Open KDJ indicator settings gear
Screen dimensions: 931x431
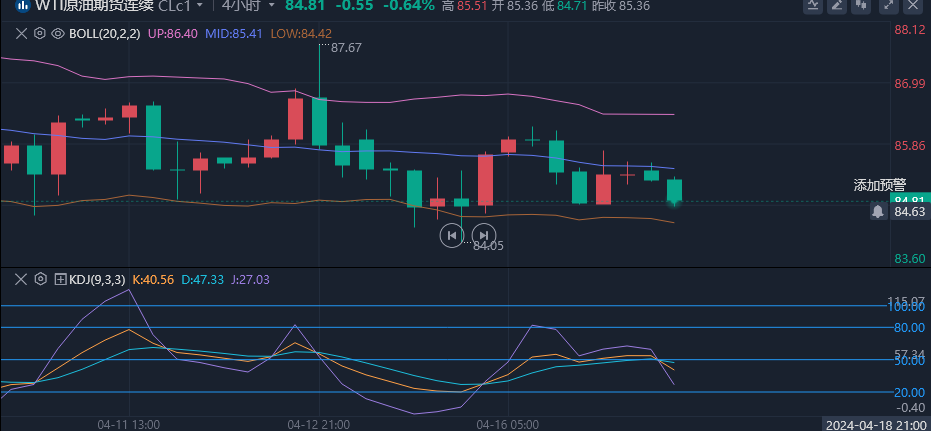point(40,279)
